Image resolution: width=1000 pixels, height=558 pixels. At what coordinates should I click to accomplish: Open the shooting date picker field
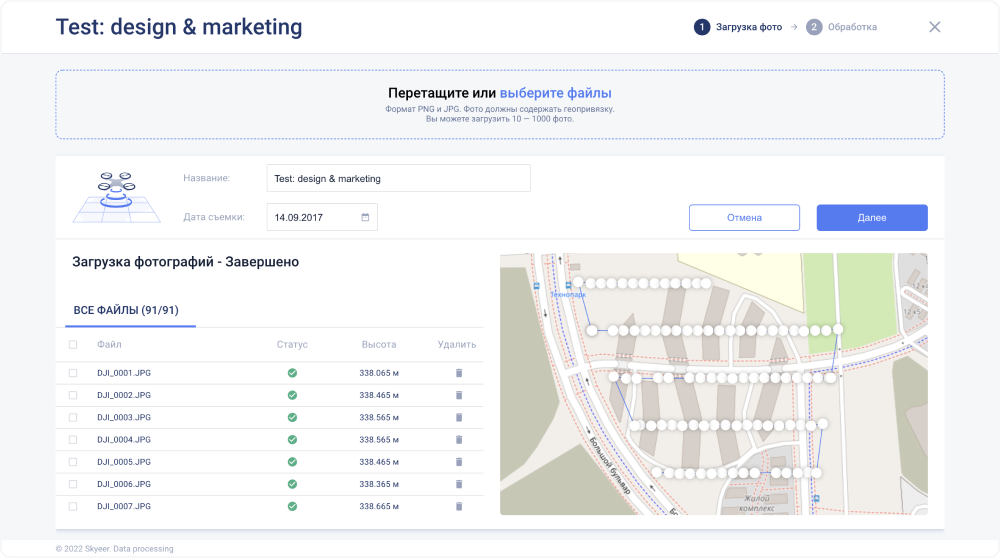tap(312, 217)
